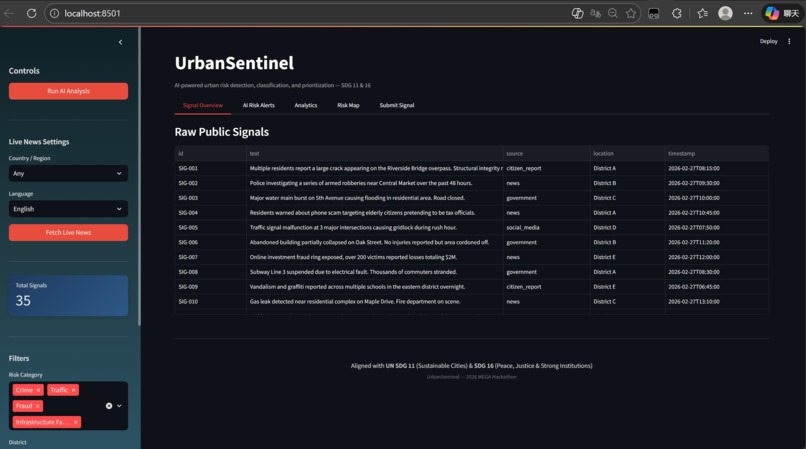
Task: Sort table by the location column header
Action: 627,153
